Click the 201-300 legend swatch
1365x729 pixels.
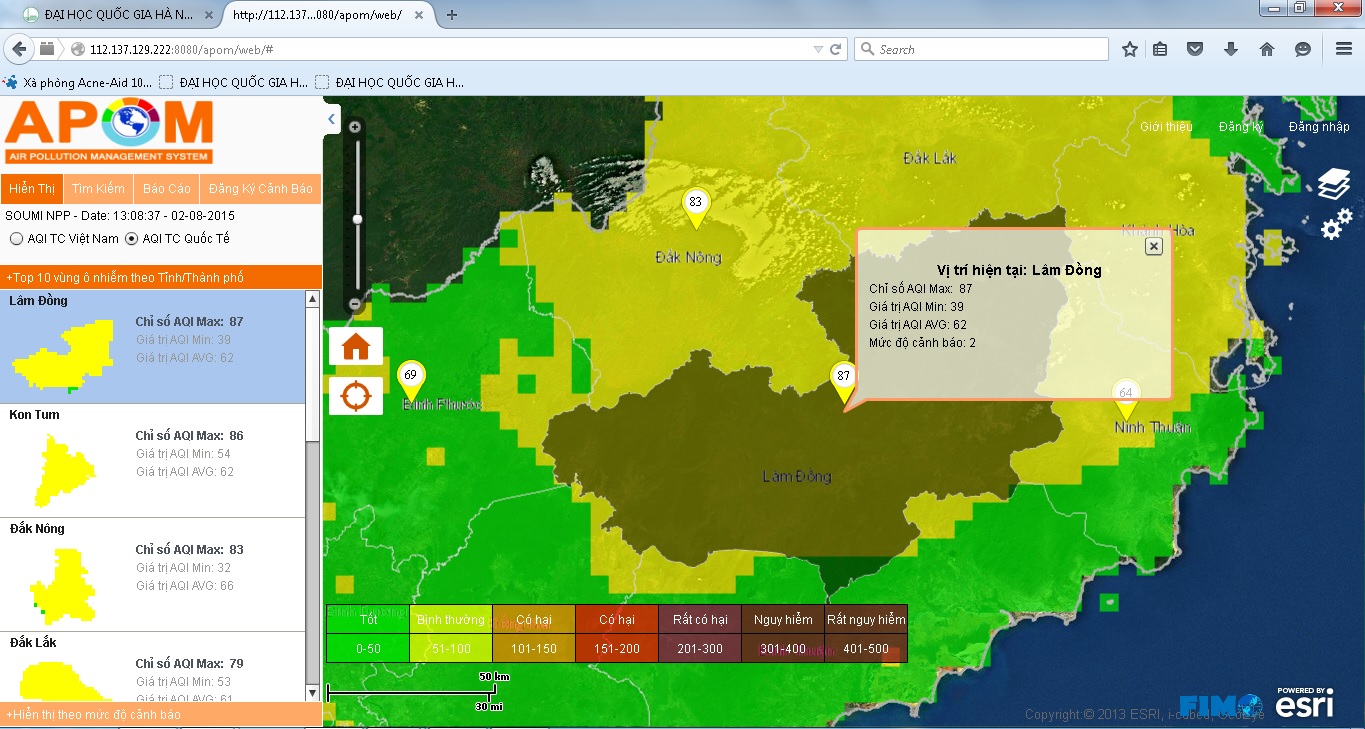click(700, 648)
